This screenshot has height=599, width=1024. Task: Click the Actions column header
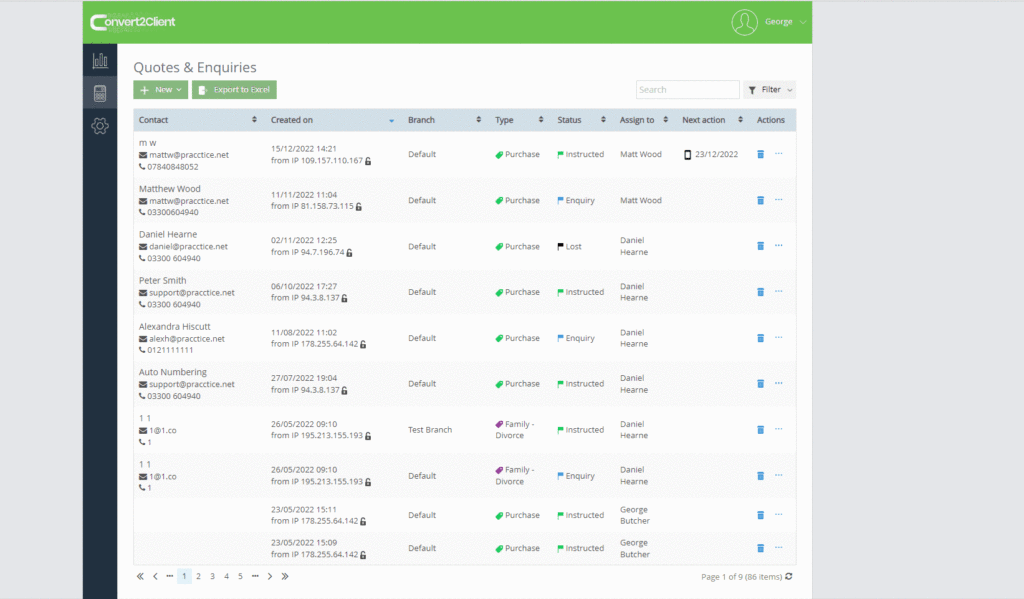(771, 120)
